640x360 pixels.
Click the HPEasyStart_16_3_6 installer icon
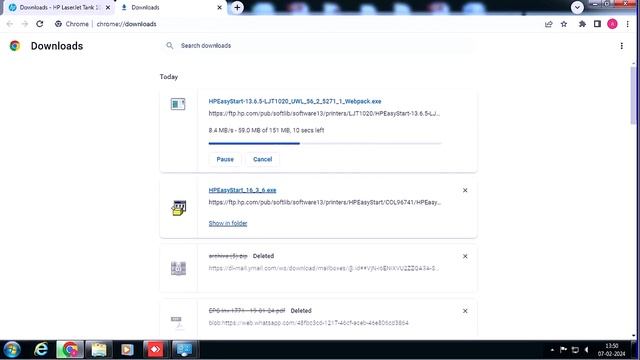pos(179,208)
